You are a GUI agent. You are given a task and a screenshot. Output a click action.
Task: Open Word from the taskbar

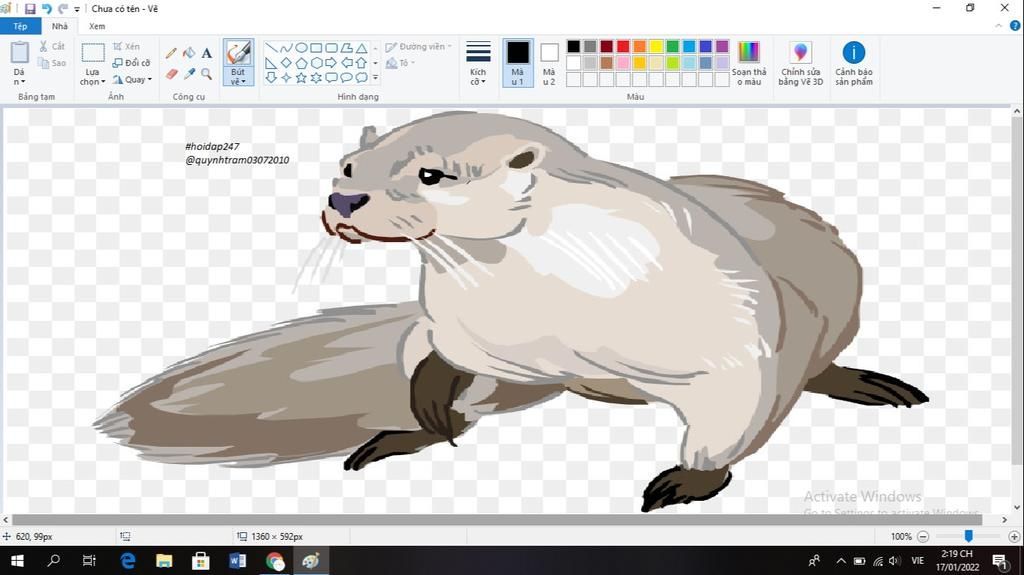pyautogui.click(x=238, y=561)
